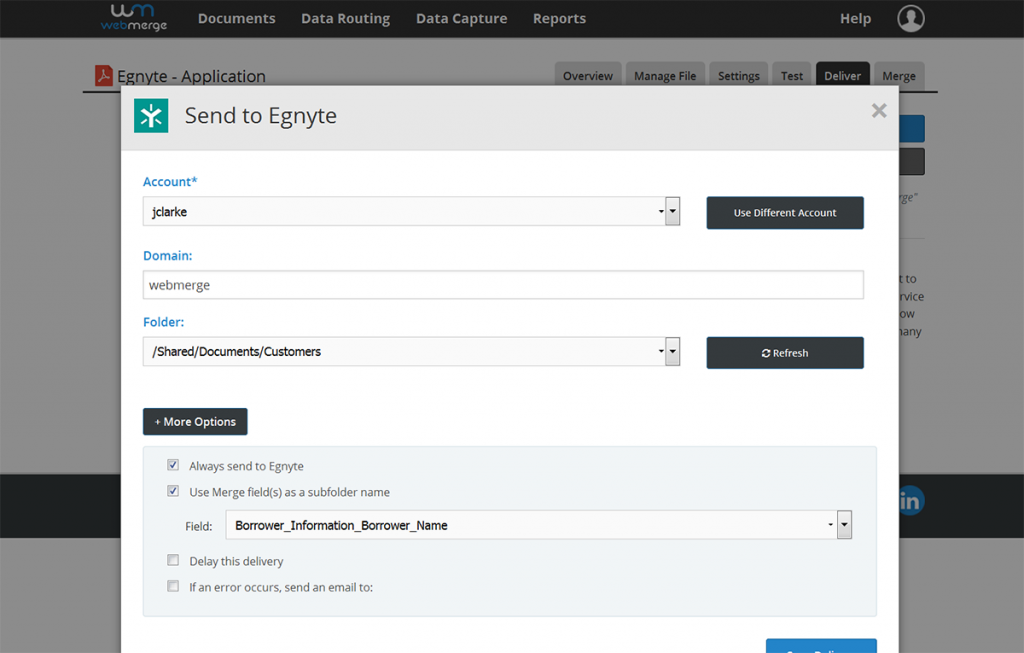Open the Field dropdown for Borrower Name
The height and width of the screenshot is (653, 1024).
(x=538, y=525)
